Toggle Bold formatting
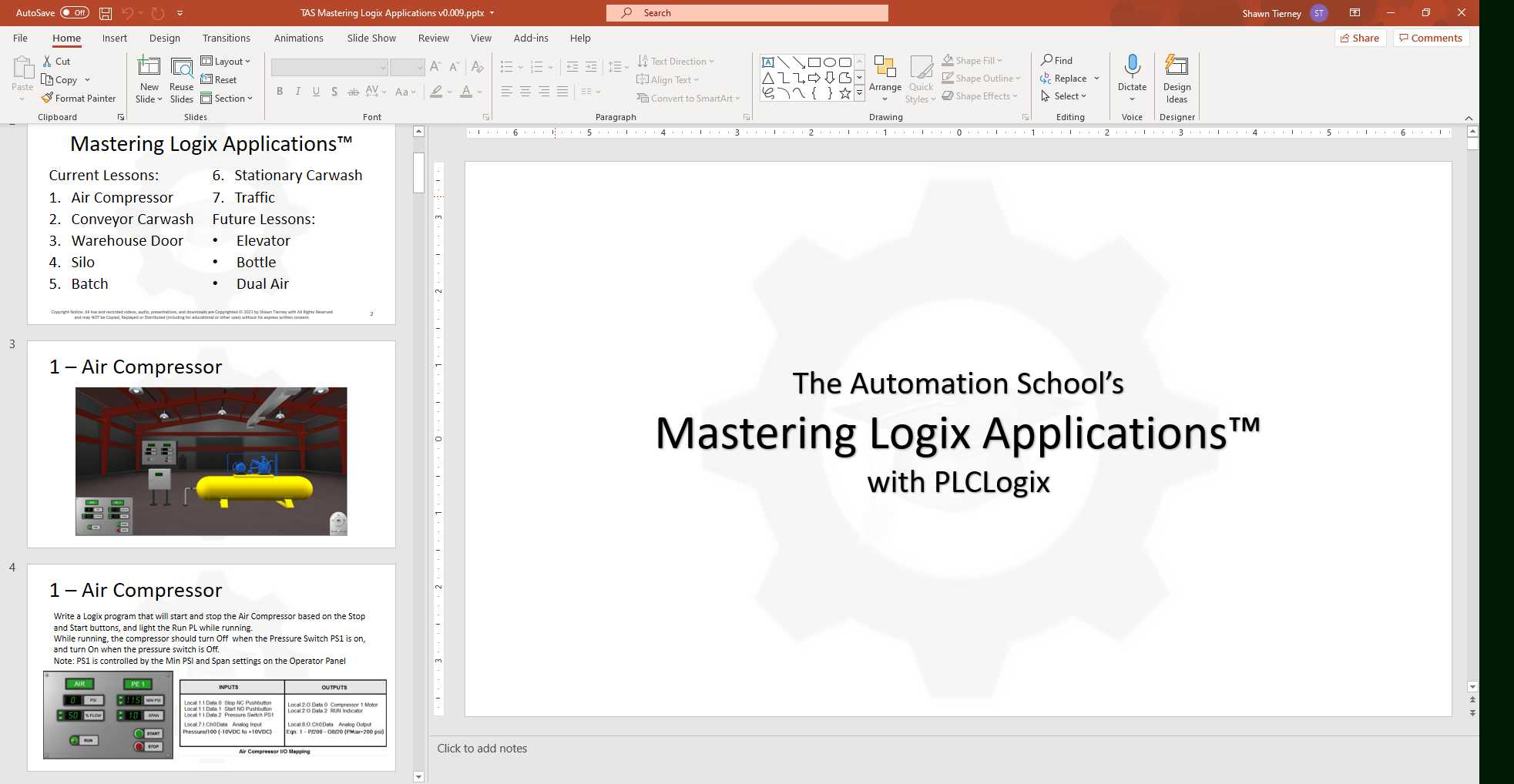 (280, 92)
